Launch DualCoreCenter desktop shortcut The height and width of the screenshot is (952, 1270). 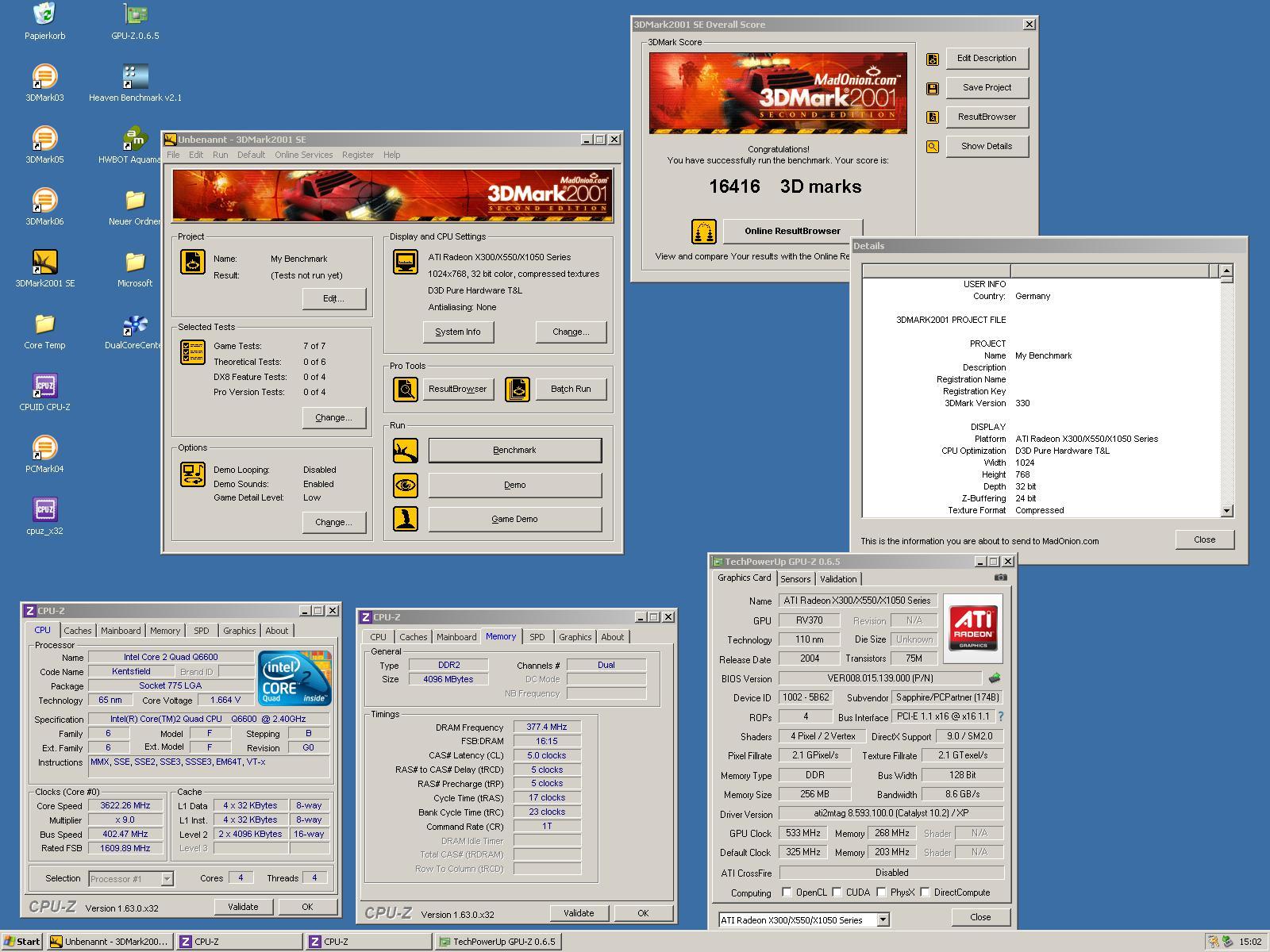(136, 323)
